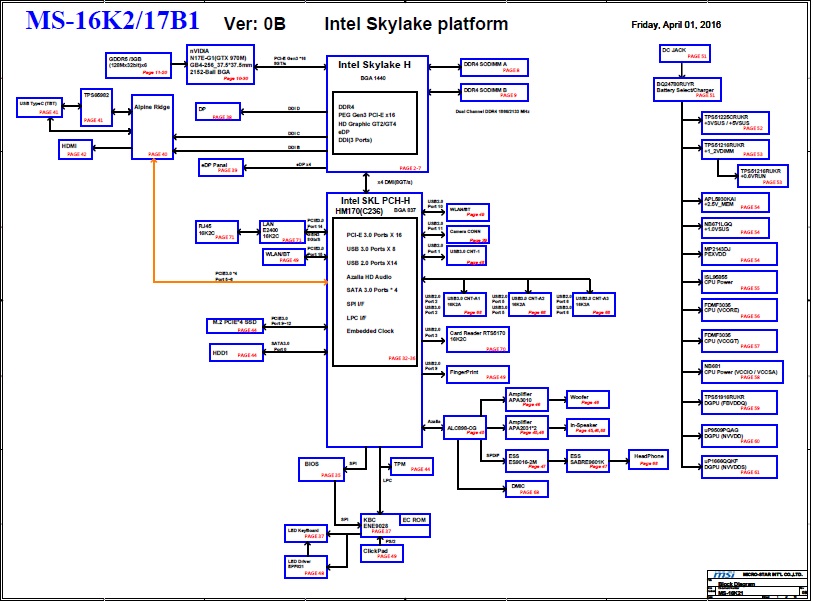The image size is (813, 602).
Task: Click the uP9509PQAG DGPU (NVVDD) block
Action: tap(739, 436)
